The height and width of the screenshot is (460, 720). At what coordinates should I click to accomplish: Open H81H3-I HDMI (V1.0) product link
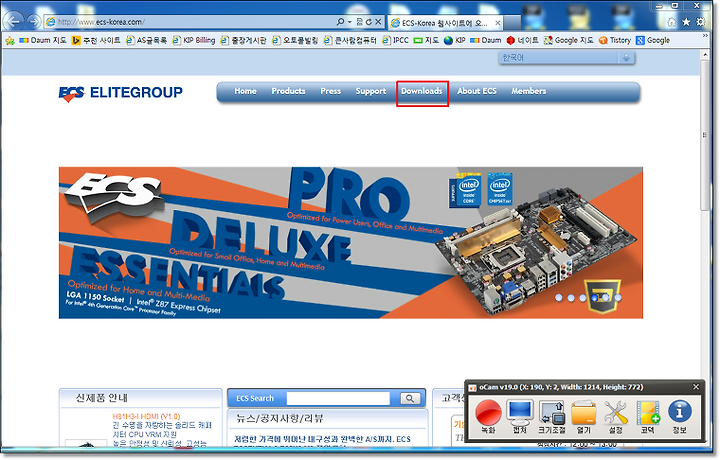pos(146,416)
